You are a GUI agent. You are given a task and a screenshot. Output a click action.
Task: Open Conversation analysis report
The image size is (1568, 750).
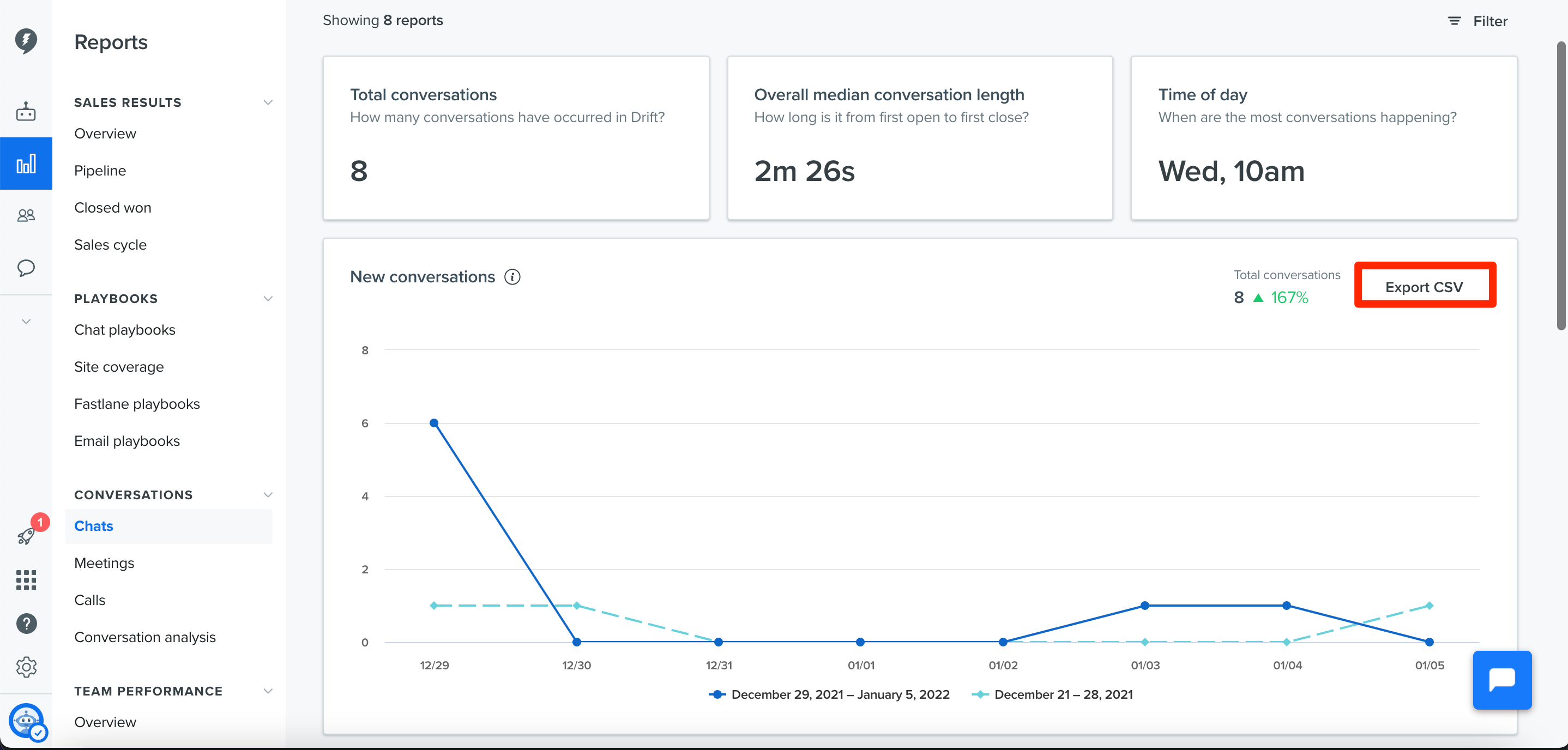pyautogui.click(x=145, y=637)
